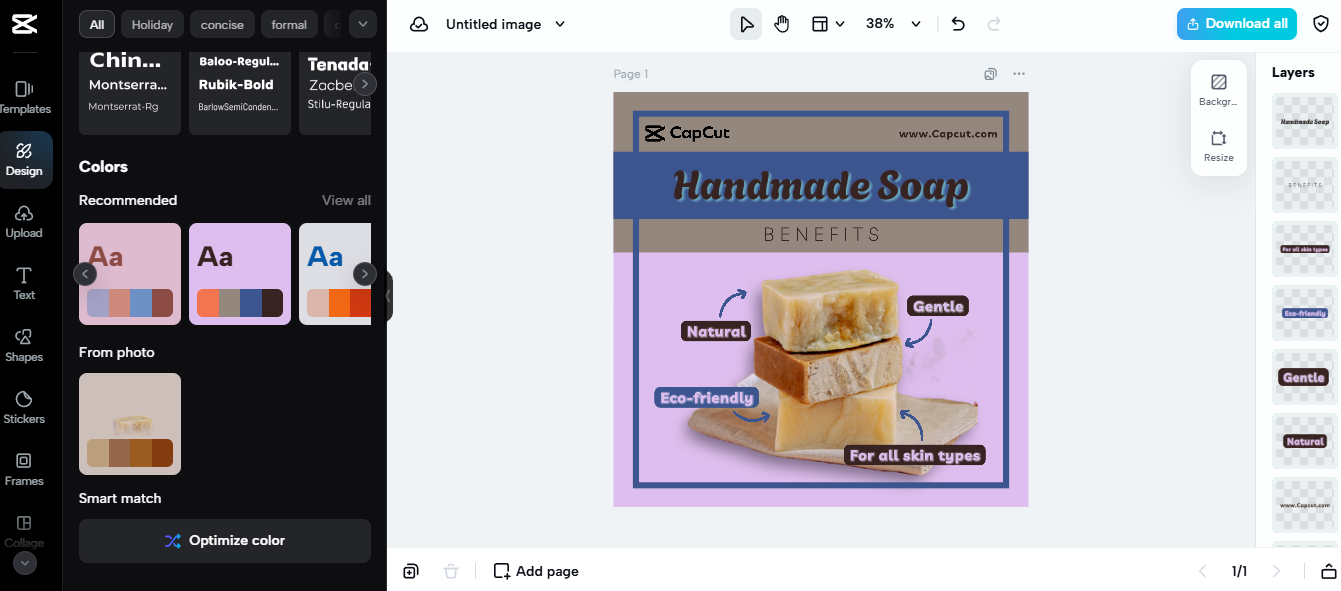Select the Handmade Soap title on canvas
Image resolution: width=1341 pixels, height=591 pixels.
pyautogui.click(x=821, y=187)
